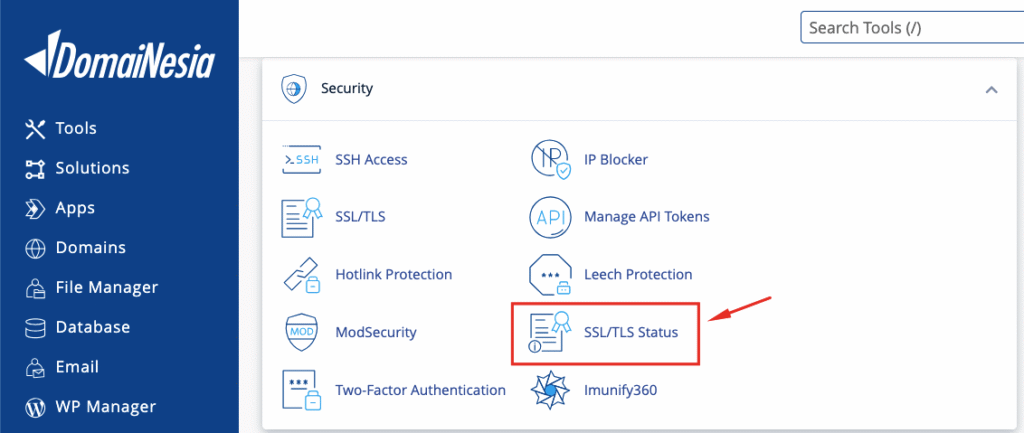Click the WordPress icon for WP Manager
The image size is (1024, 433).
click(x=35, y=408)
